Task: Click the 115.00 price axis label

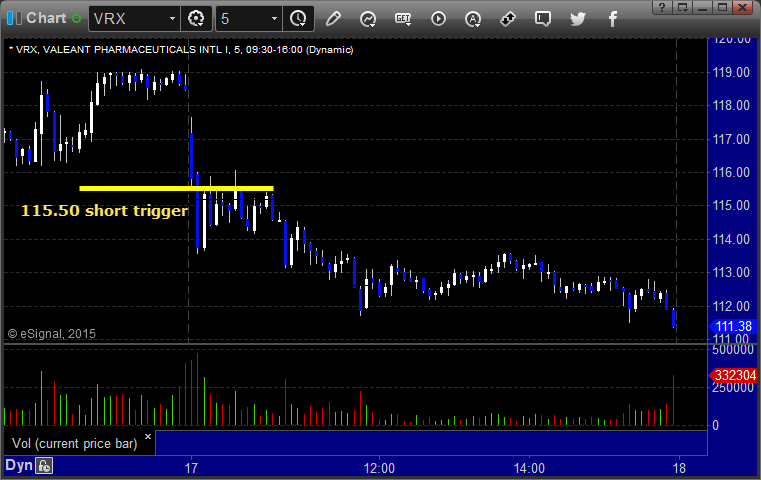Action: (x=731, y=205)
